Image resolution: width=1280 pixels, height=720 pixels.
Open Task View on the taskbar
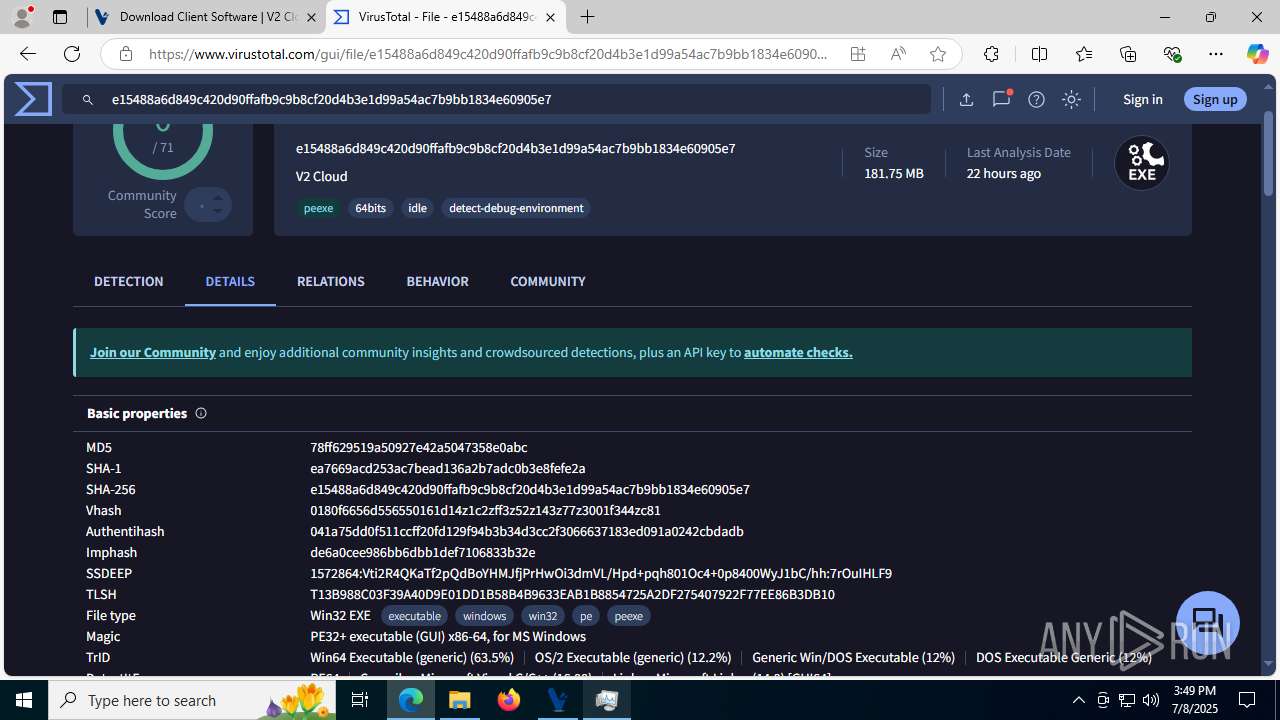(x=360, y=700)
